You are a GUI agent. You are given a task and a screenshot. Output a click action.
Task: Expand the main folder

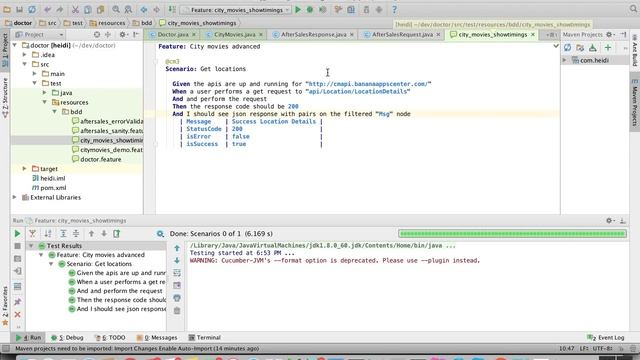(x=35, y=73)
